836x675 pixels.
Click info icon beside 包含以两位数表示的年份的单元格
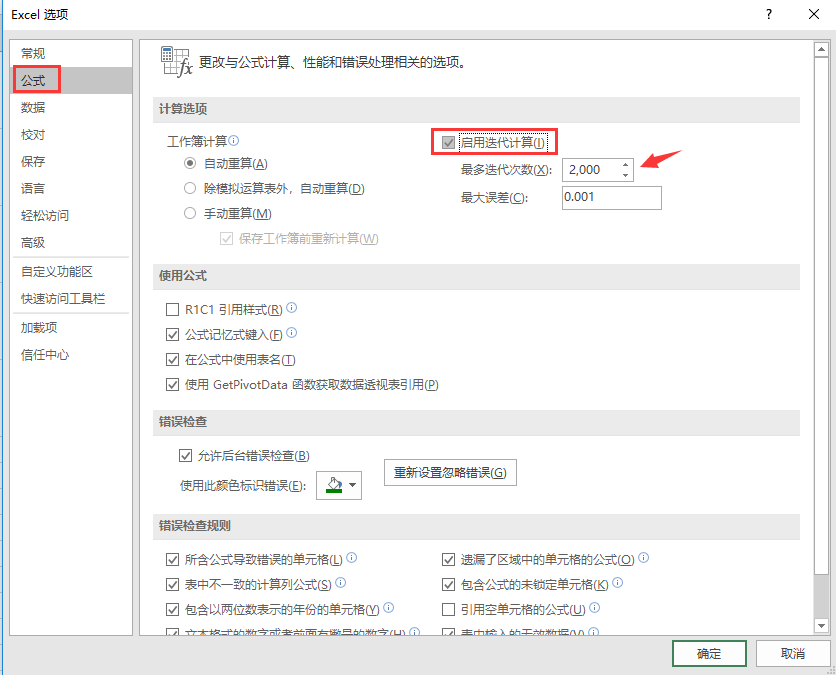pyautogui.click(x=389, y=607)
